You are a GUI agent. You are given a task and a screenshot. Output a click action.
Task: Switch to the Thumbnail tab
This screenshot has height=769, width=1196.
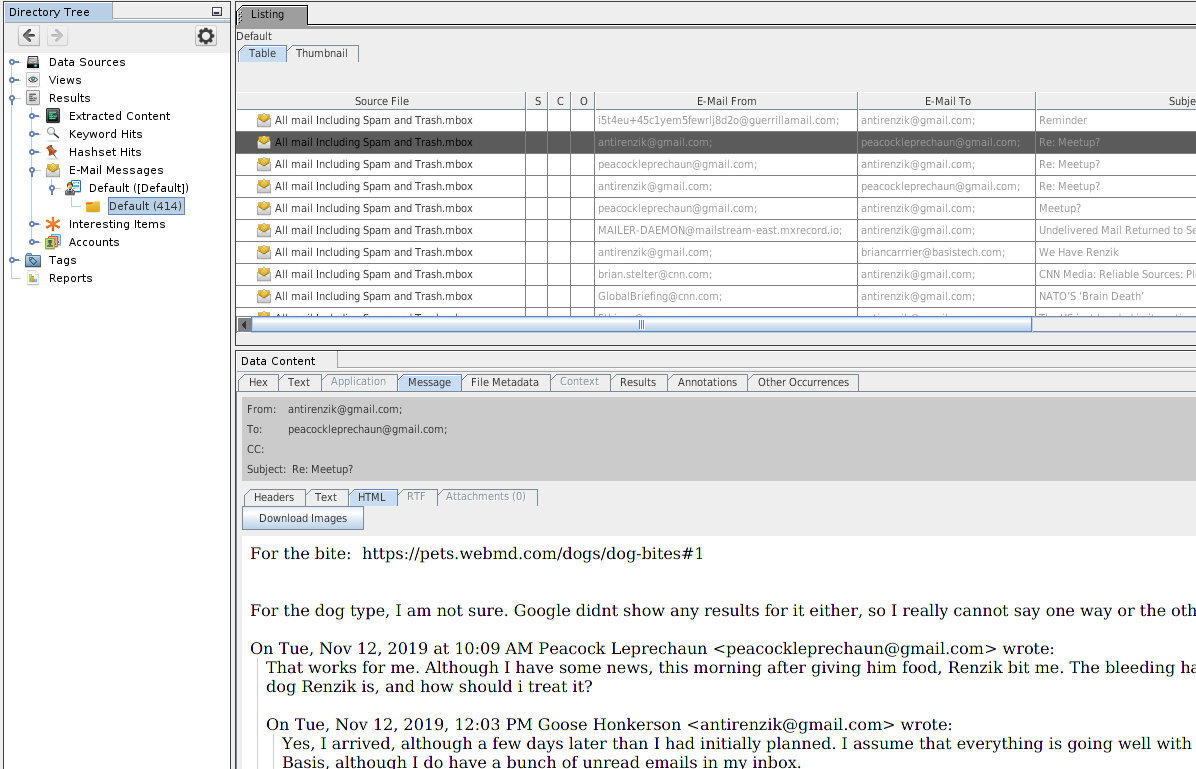coord(321,54)
